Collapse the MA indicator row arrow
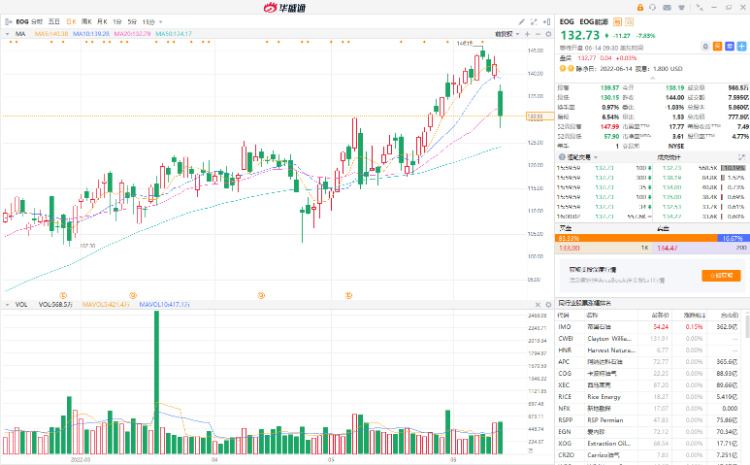The image size is (750, 465). (x=7, y=34)
